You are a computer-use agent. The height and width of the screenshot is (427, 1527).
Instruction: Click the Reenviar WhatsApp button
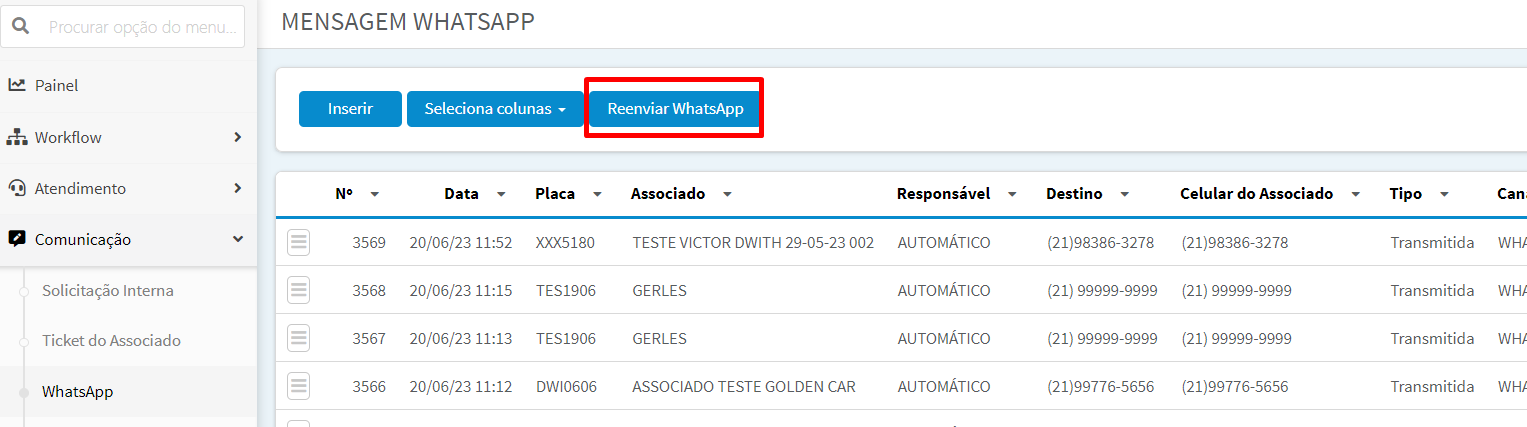tap(675, 109)
